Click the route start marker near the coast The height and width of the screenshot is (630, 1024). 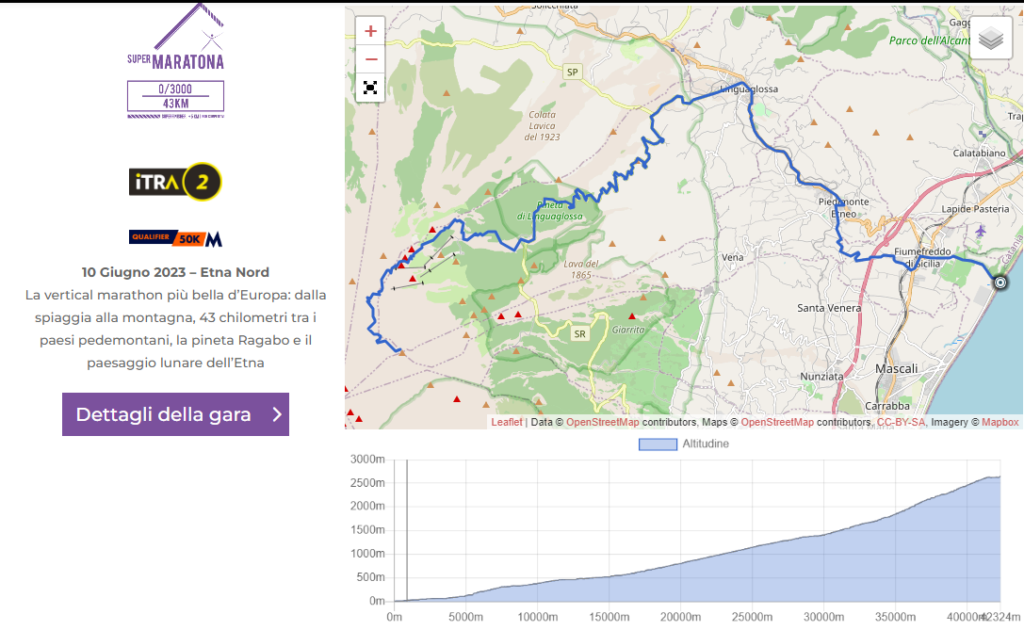coord(1000,283)
